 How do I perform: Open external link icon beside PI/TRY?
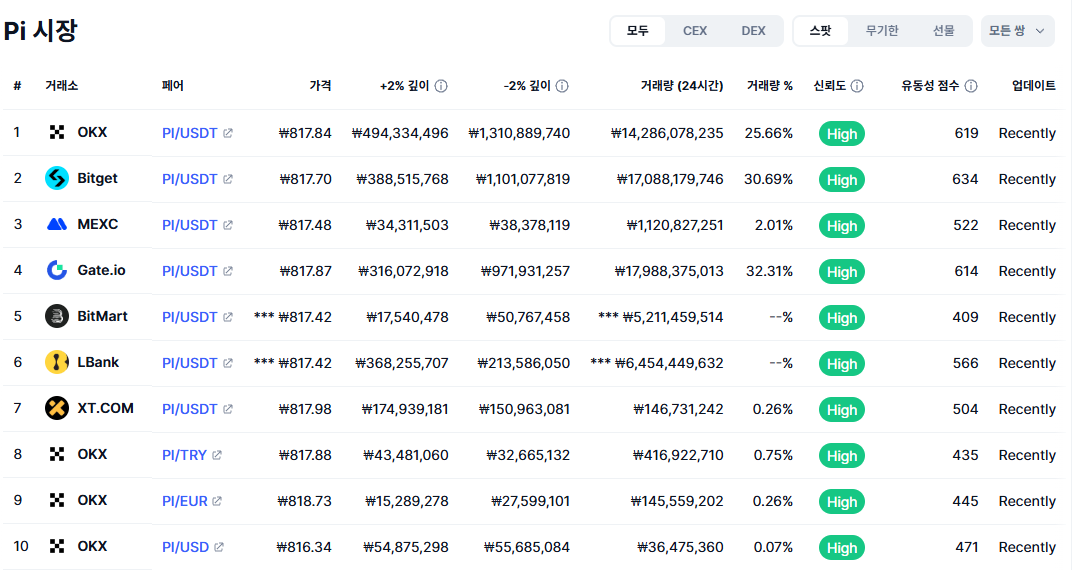coord(217,455)
